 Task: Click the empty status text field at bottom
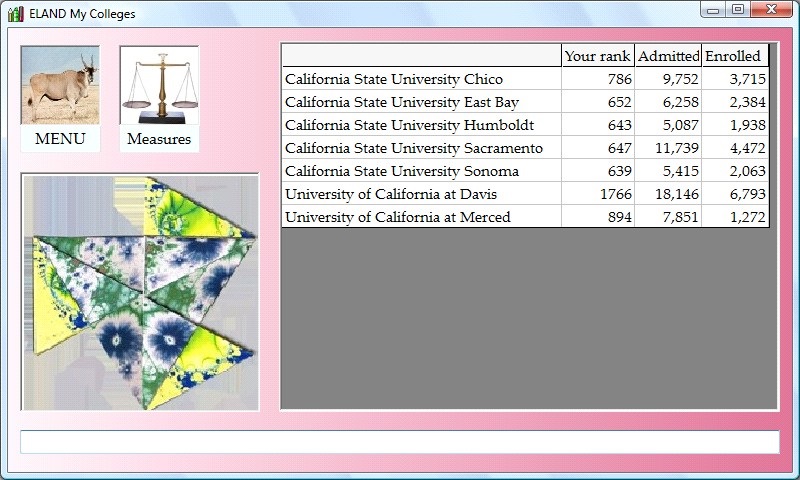click(x=399, y=442)
